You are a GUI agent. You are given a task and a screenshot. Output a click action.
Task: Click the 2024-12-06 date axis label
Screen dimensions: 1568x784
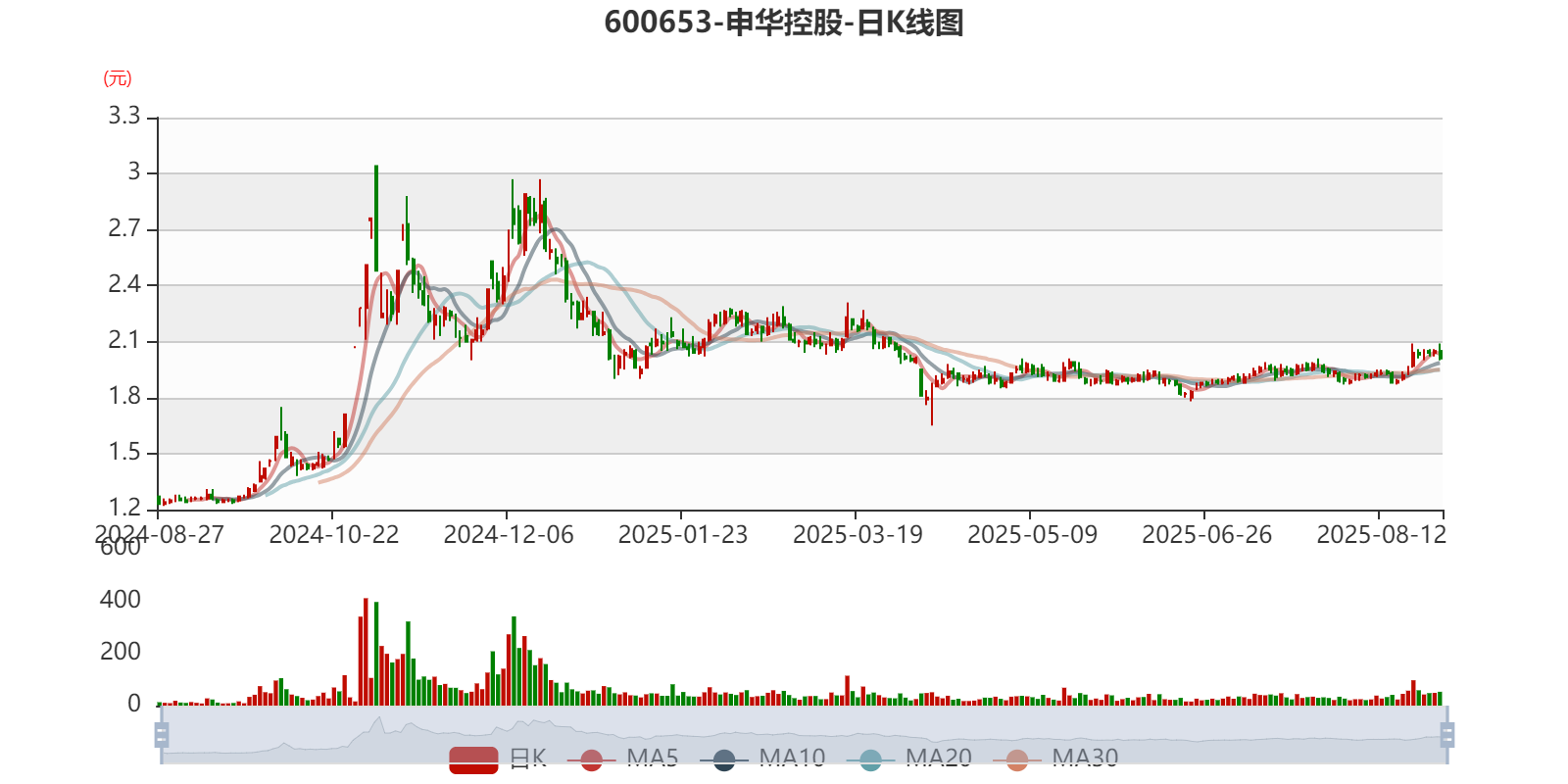pyautogui.click(x=509, y=534)
